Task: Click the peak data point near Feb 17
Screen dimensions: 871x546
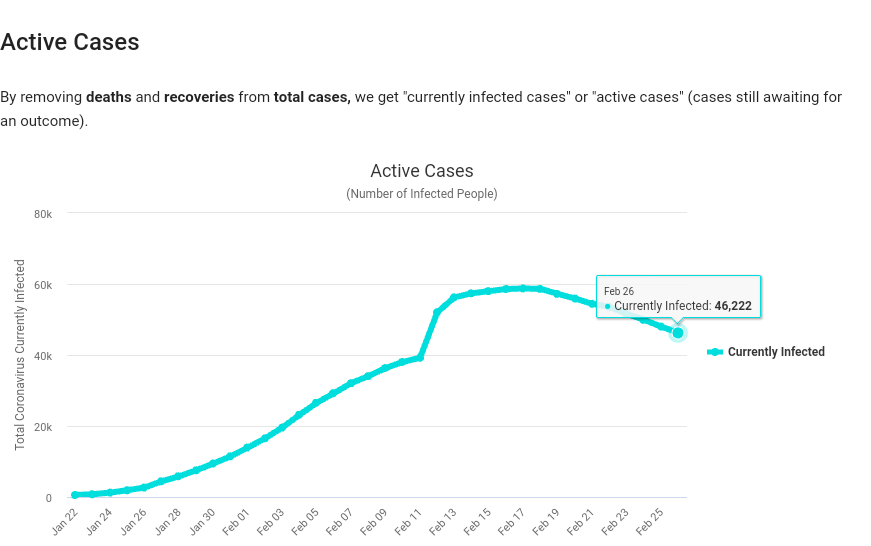Action: click(x=522, y=288)
